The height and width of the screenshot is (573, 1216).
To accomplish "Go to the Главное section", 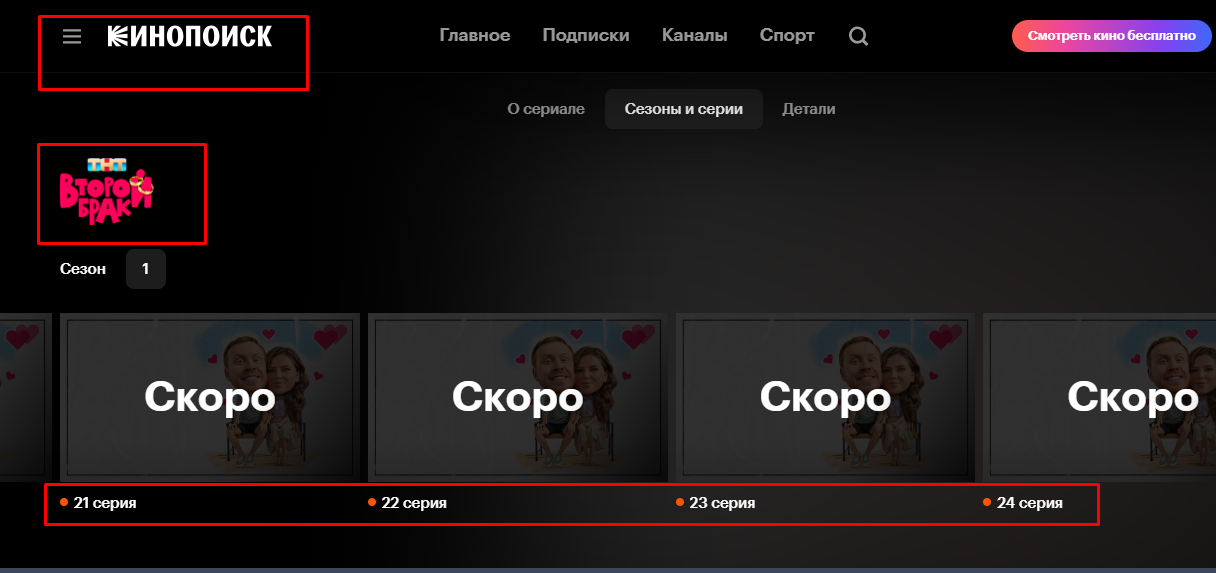I will pyautogui.click(x=475, y=35).
